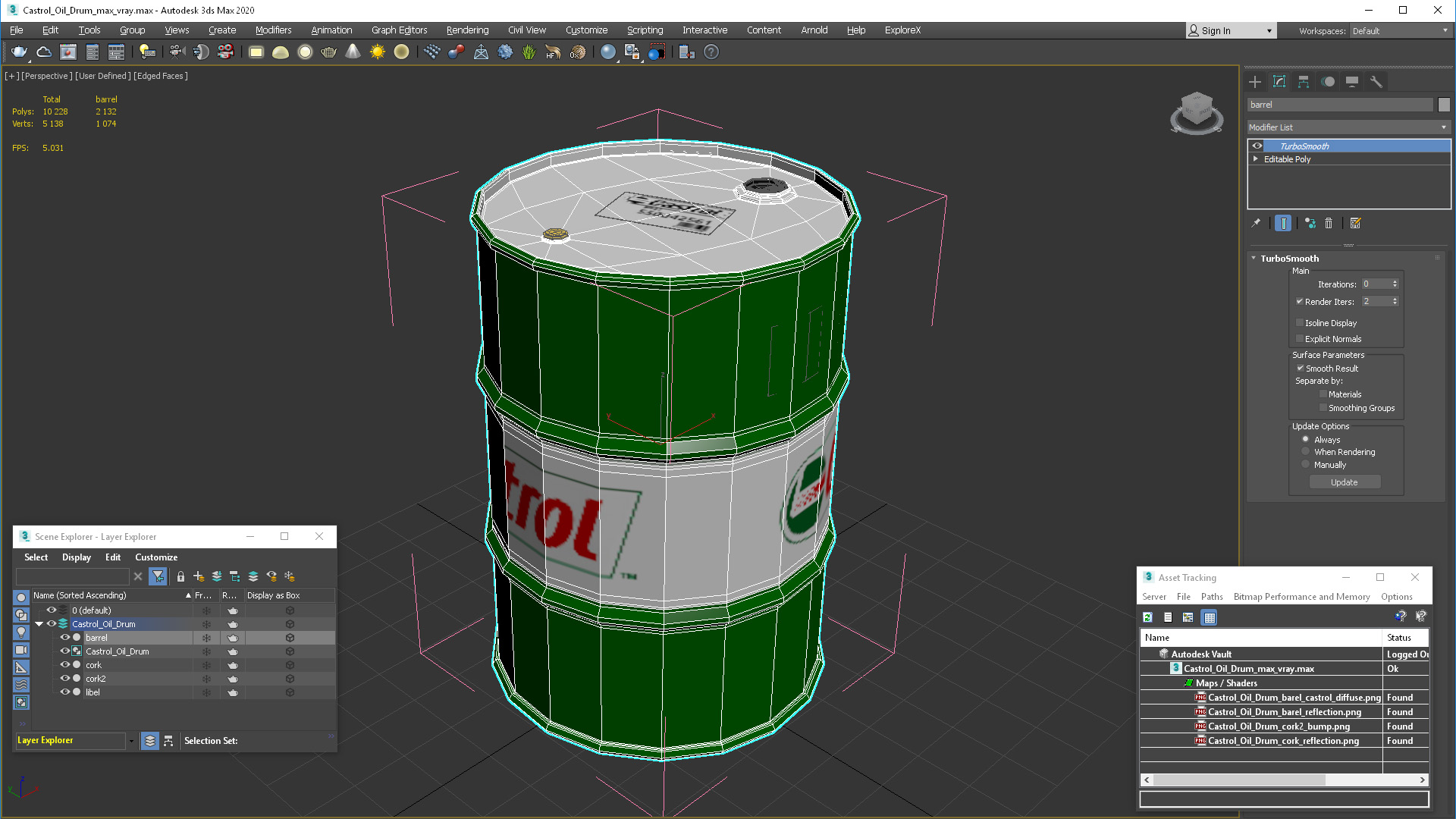Click remove modifier trash icon
1456x819 pixels.
(1329, 223)
